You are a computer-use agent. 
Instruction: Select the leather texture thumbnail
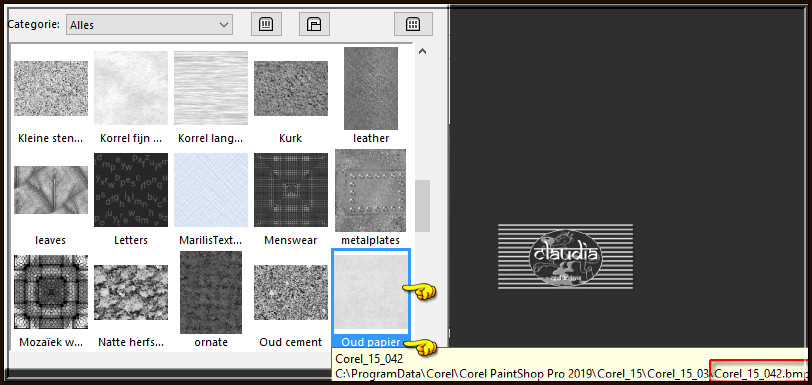click(371, 88)
